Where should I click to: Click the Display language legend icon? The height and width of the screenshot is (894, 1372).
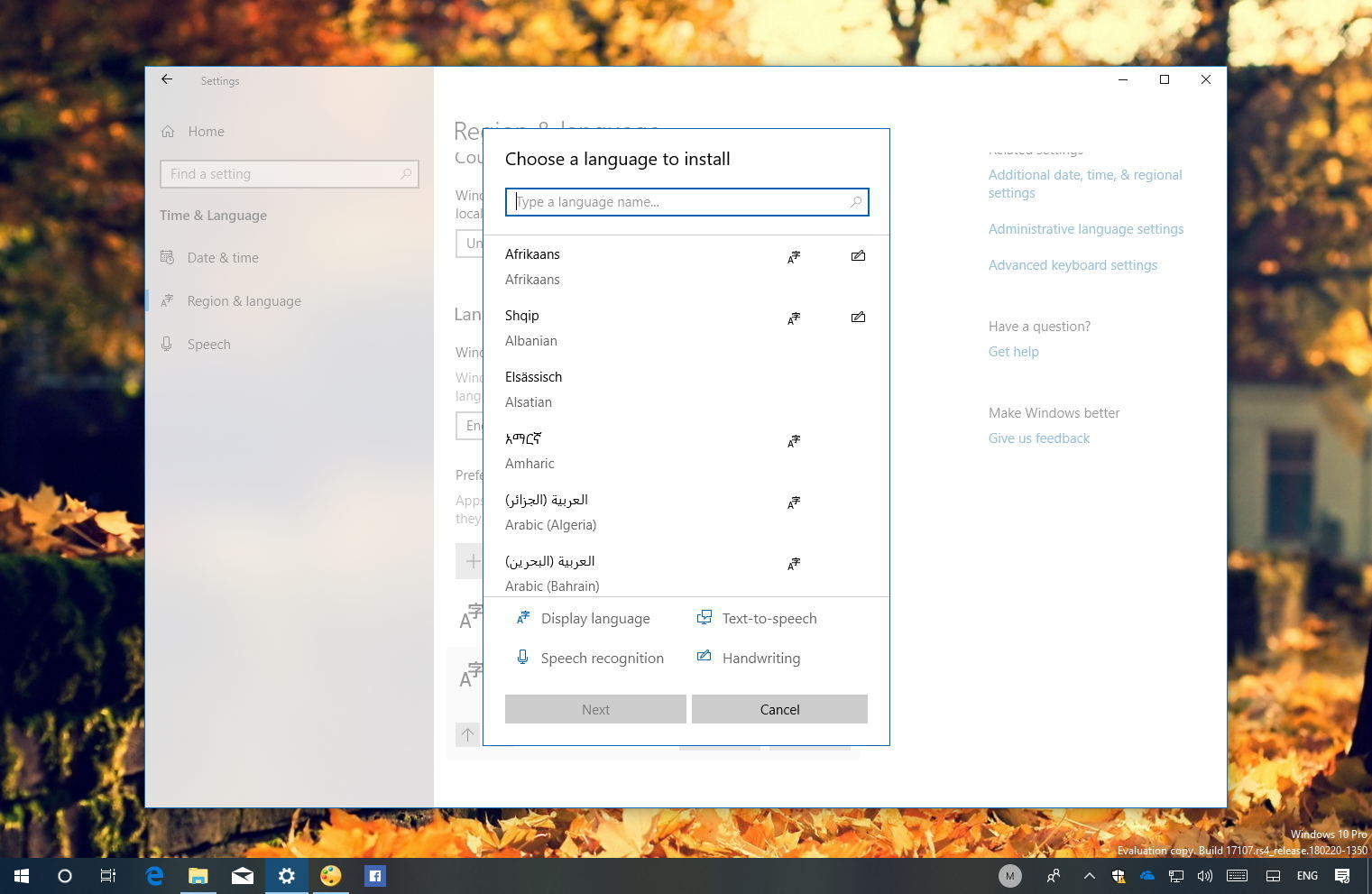[522, 618]
